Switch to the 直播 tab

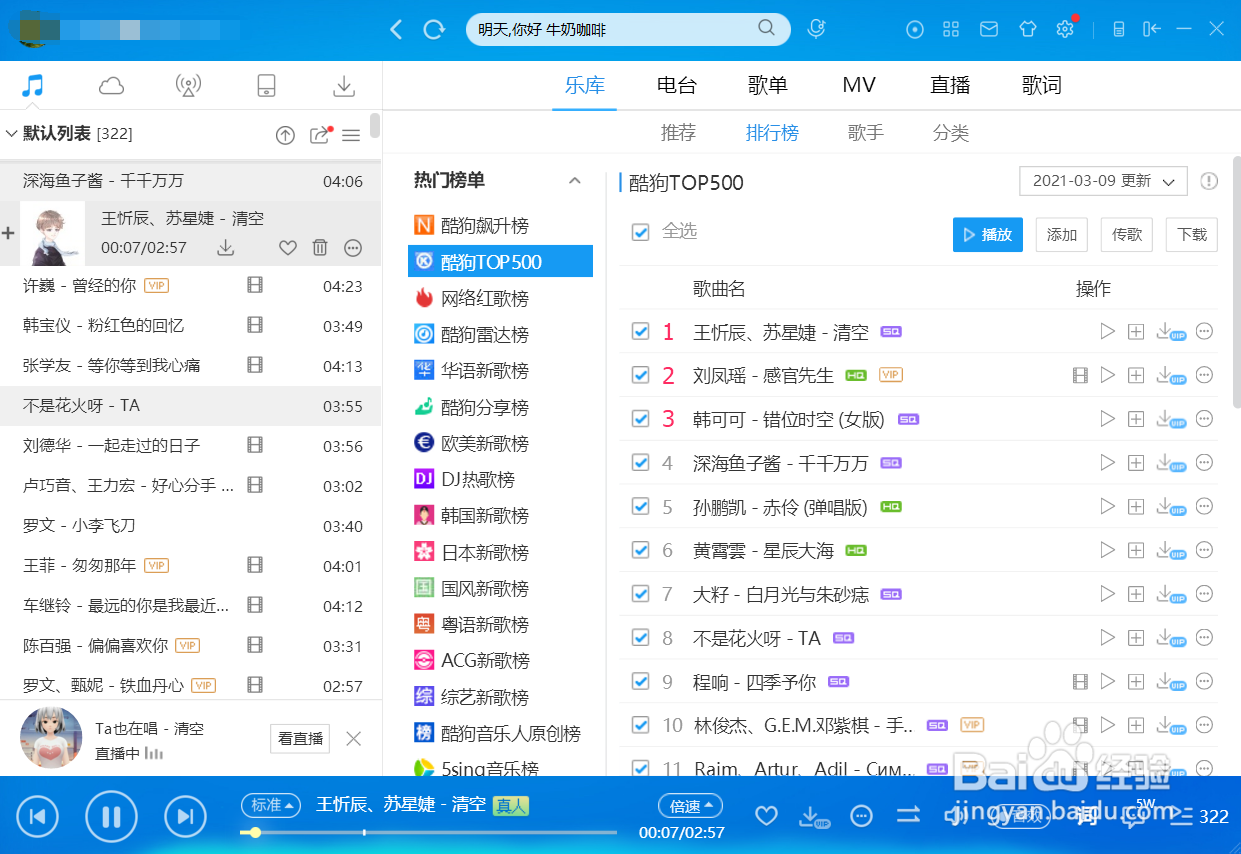click(950, 85)
